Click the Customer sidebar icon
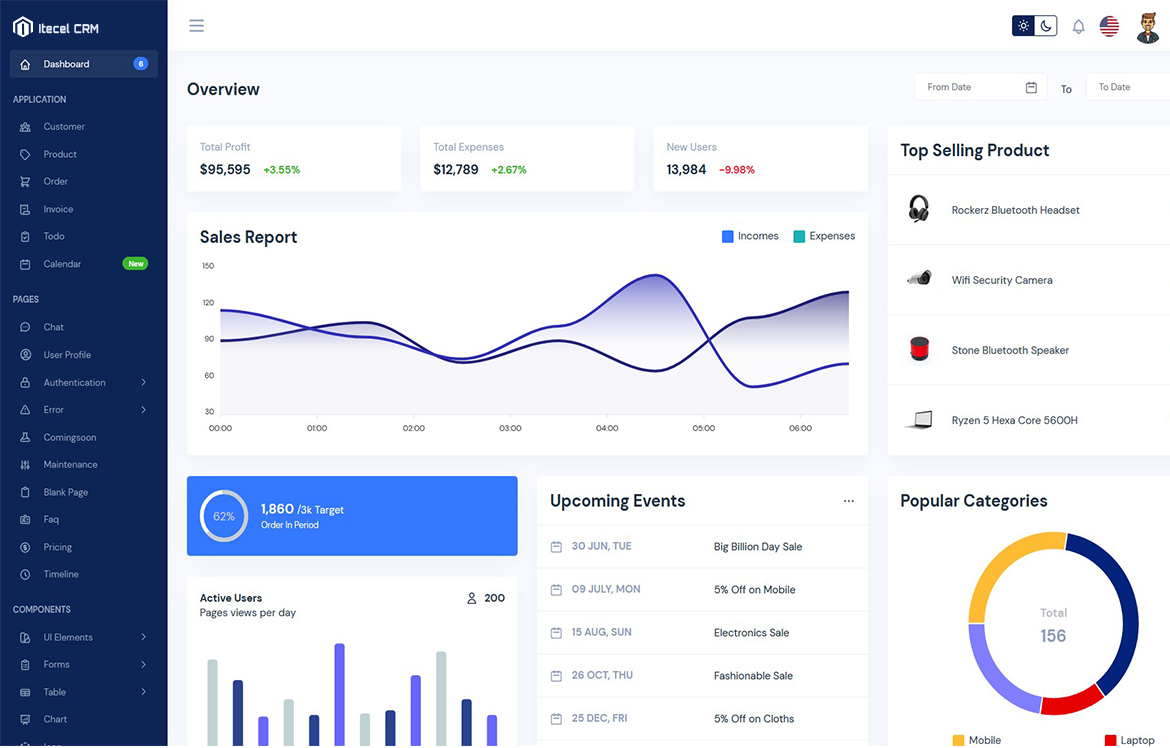 coord(25,127)
